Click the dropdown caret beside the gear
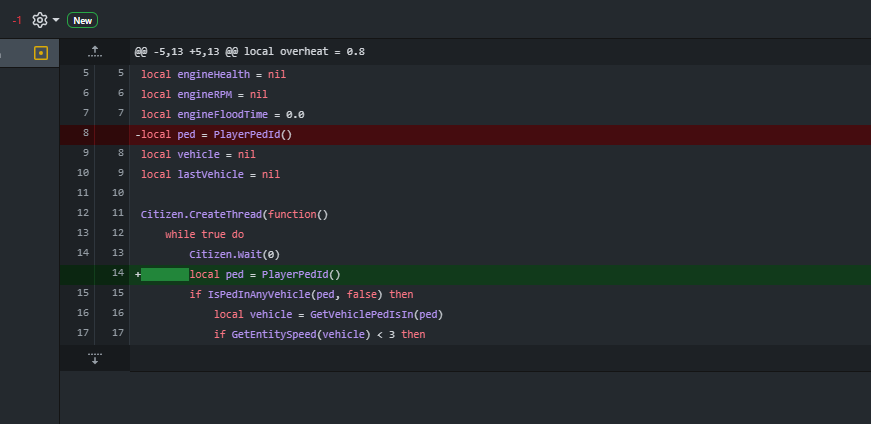The image size is (871, 424). coord(55,20)
